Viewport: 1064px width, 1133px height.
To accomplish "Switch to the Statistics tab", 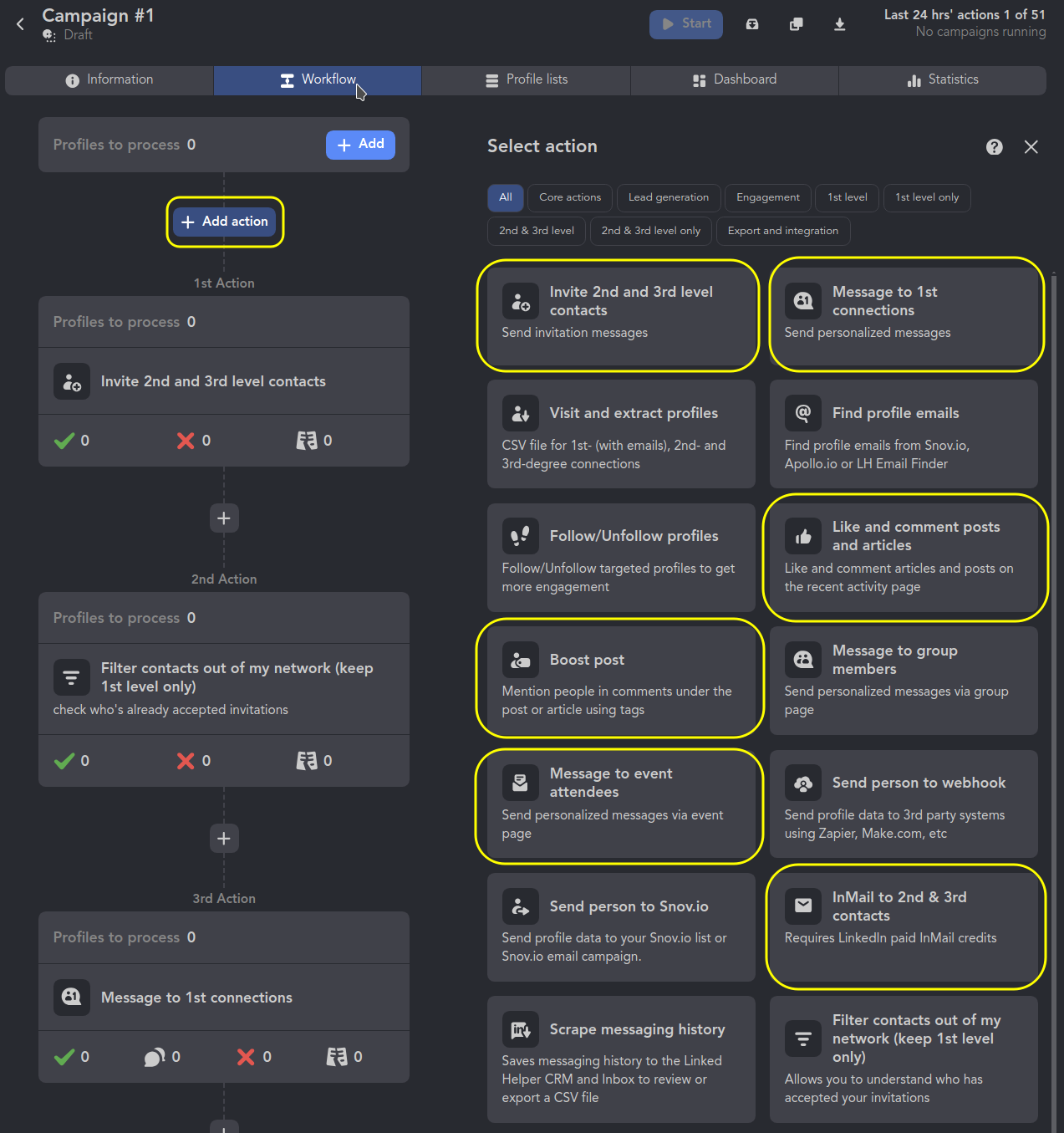I will 942,80.
